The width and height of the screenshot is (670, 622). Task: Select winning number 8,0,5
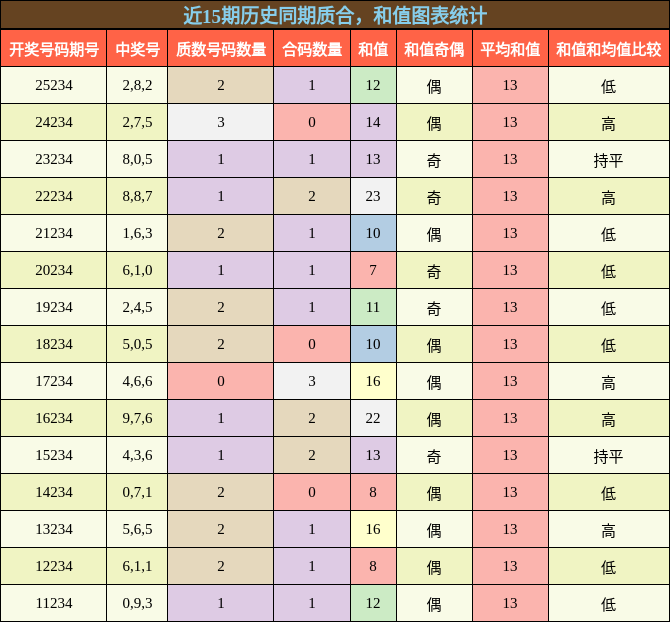137,159
